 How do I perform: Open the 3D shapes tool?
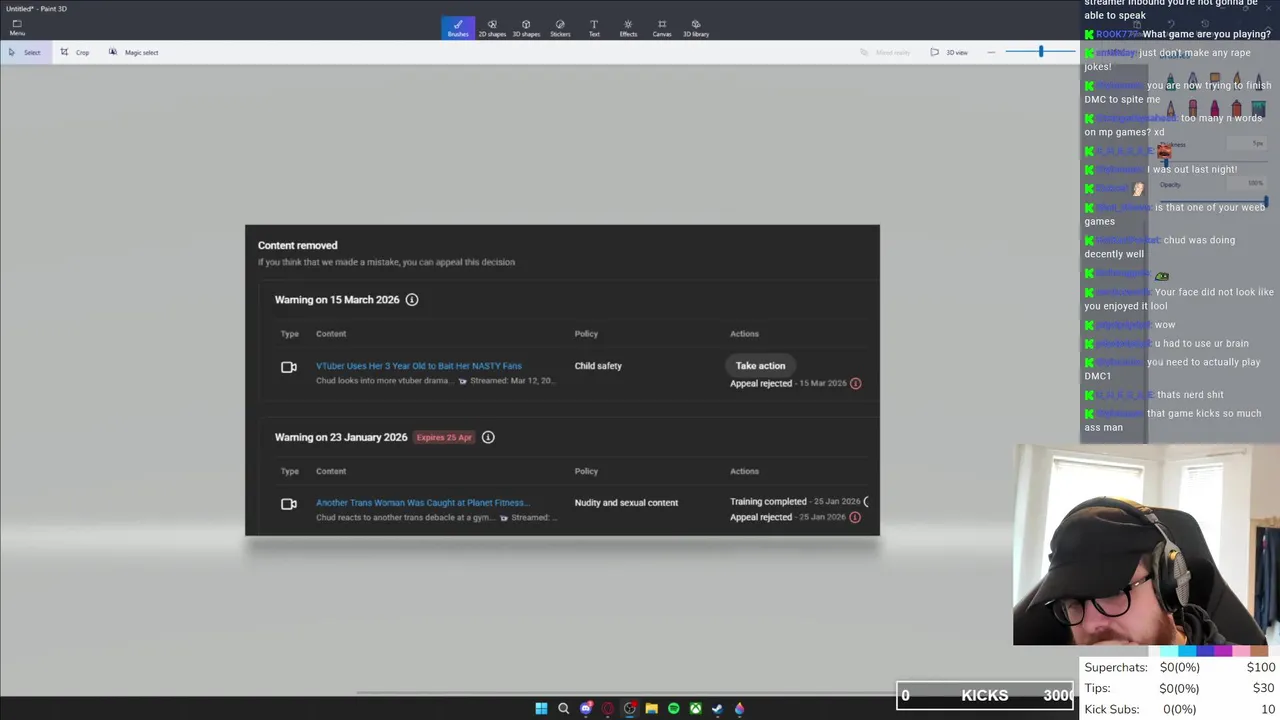click(x=526, y=28)
